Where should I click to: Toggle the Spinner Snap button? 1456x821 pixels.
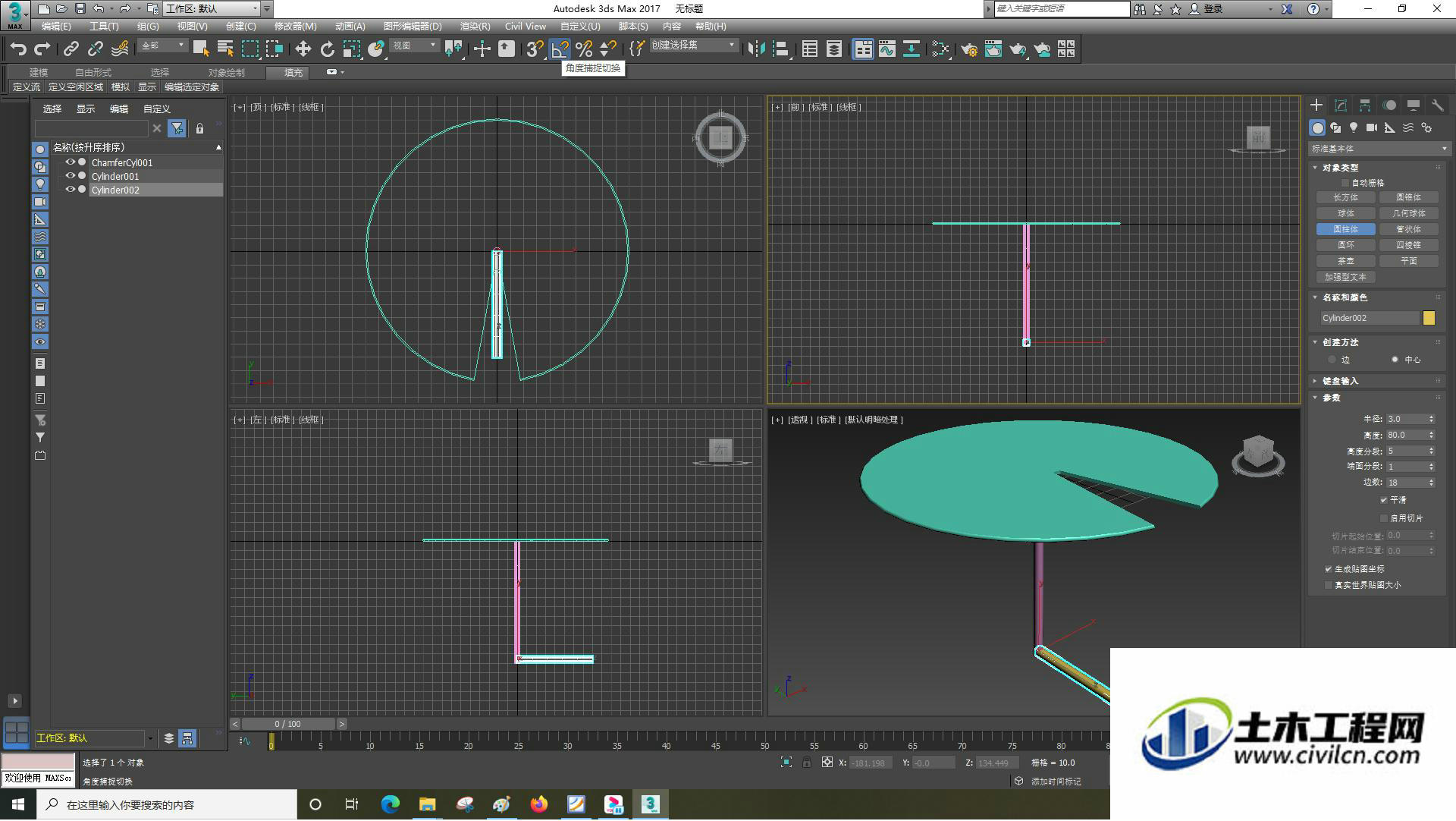click(x=608, y=49)
